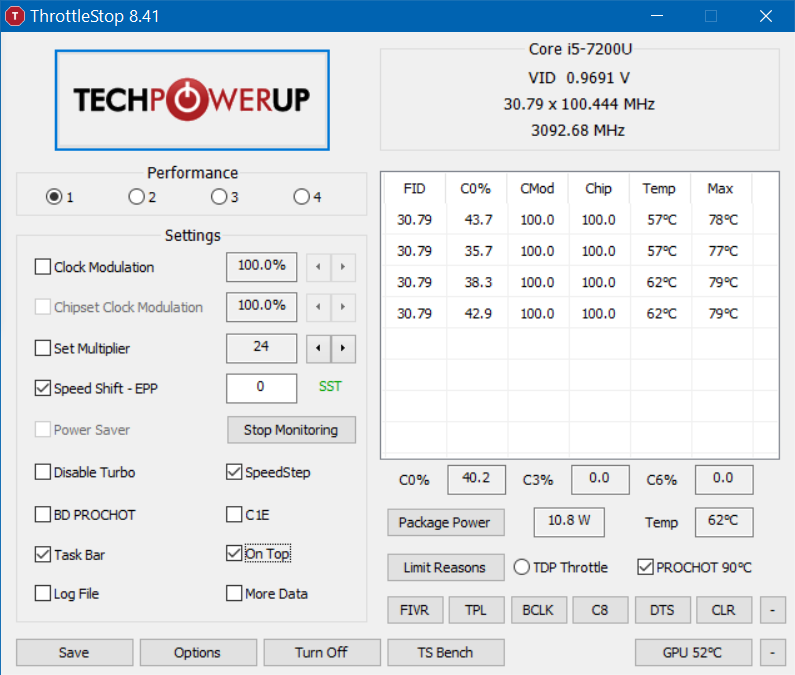Open Package Power readout
Screen dimensions: 795x675
tap(446, 522)
